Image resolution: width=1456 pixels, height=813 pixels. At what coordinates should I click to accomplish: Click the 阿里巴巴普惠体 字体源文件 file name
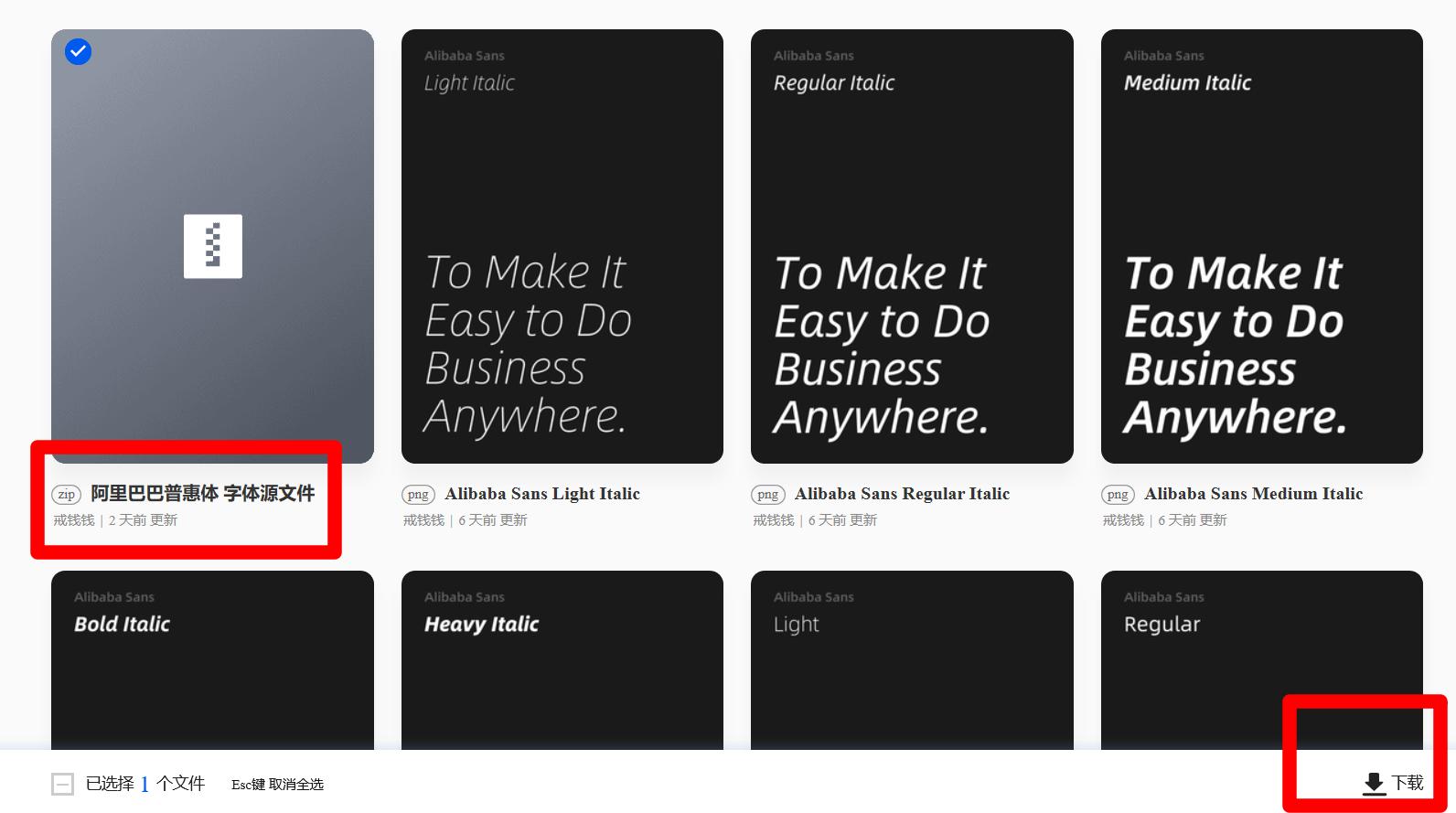(x=202, y=494)
